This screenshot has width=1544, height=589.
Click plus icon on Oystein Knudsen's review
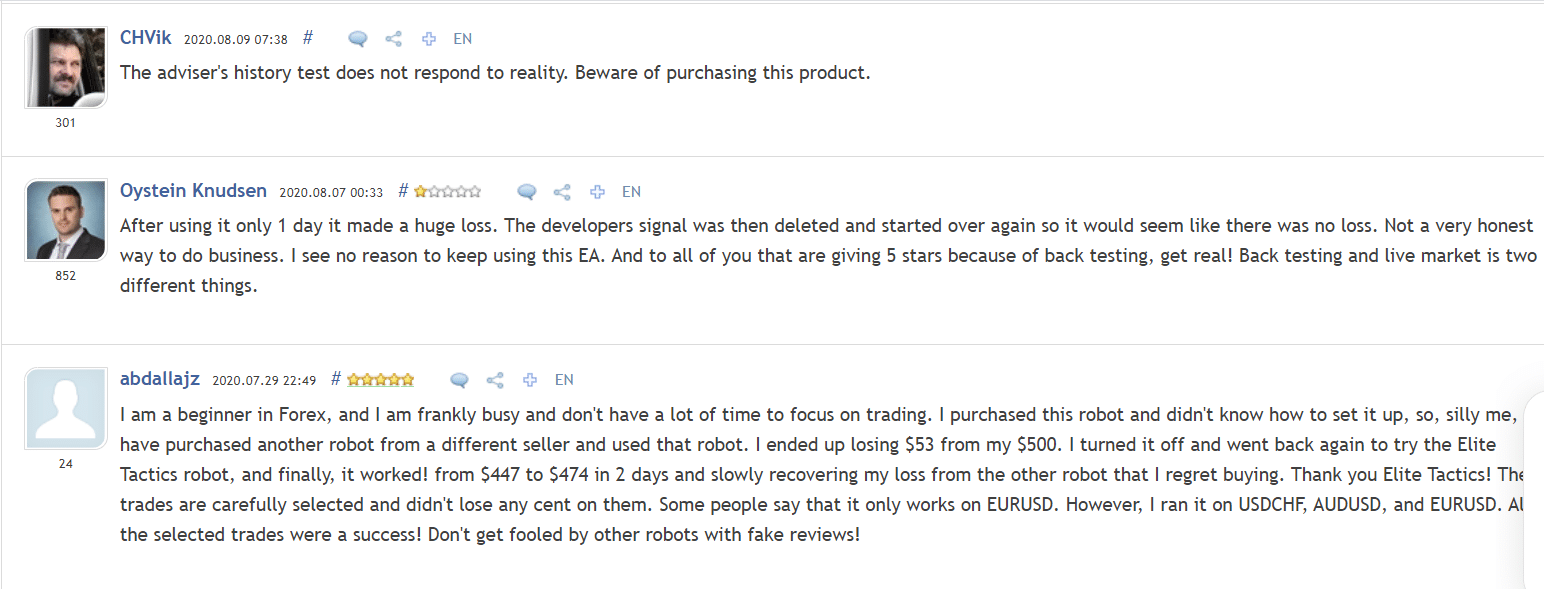click(597, 192)
